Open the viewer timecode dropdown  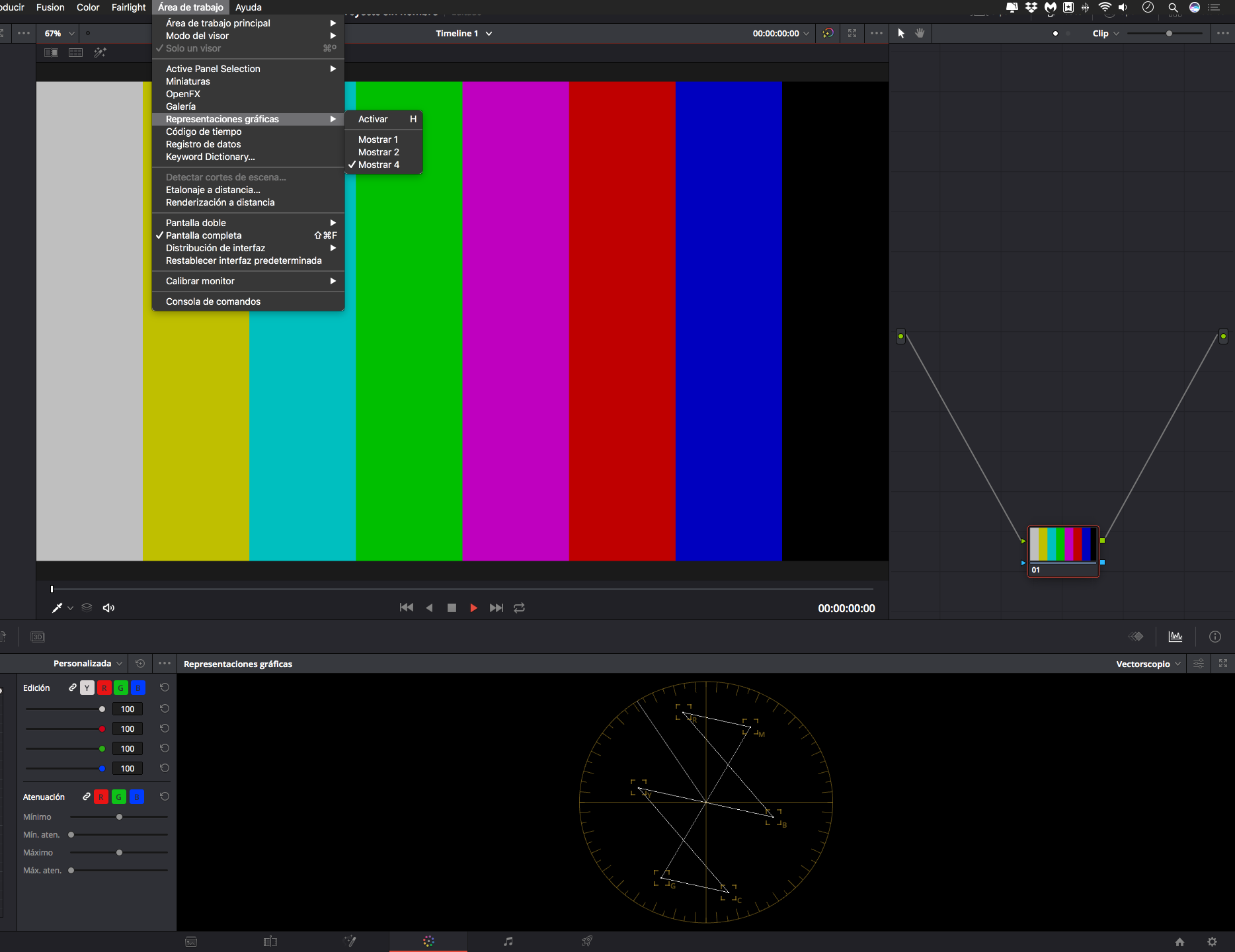tap(781, 33)
